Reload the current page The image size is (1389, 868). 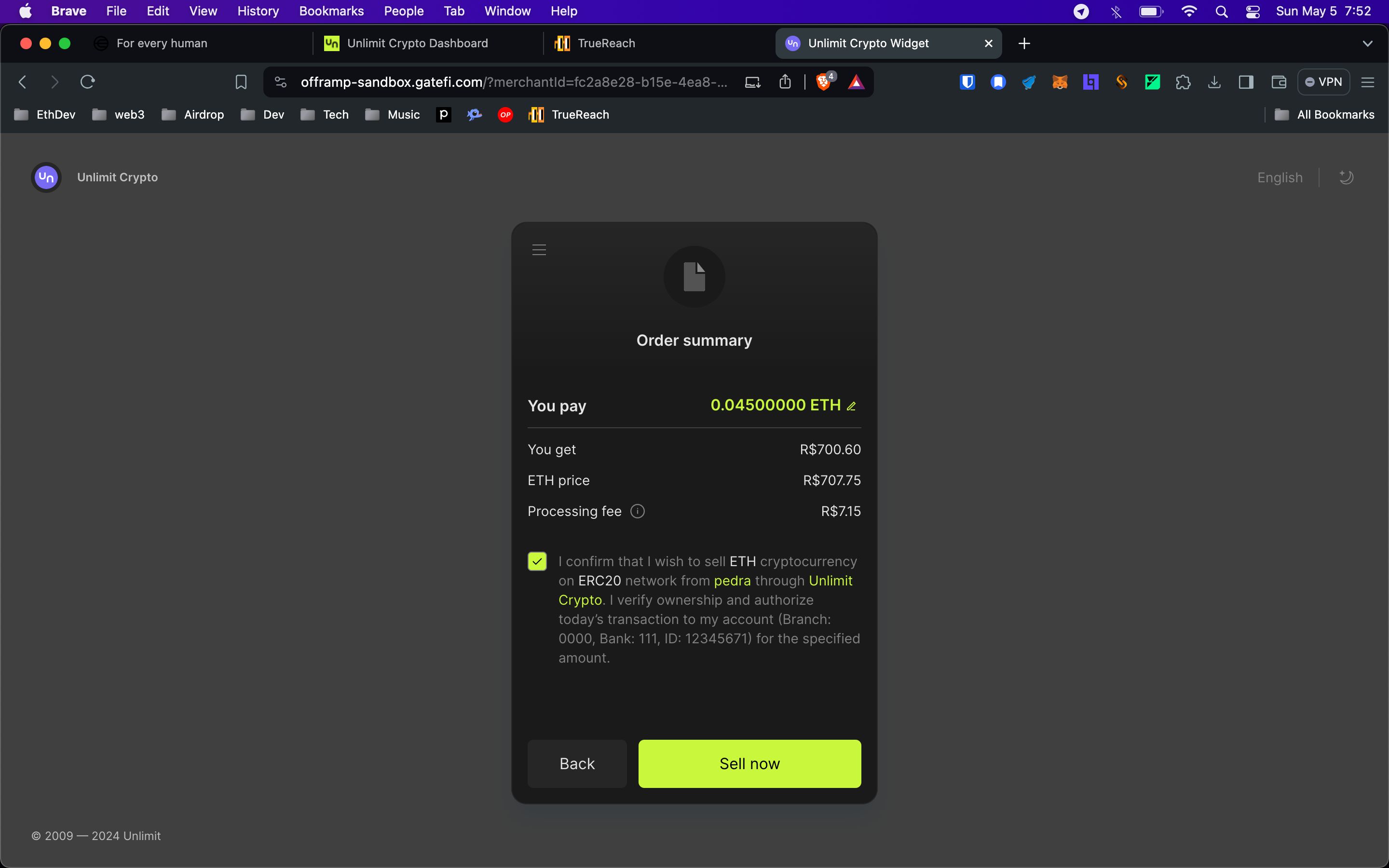[88, 82]
